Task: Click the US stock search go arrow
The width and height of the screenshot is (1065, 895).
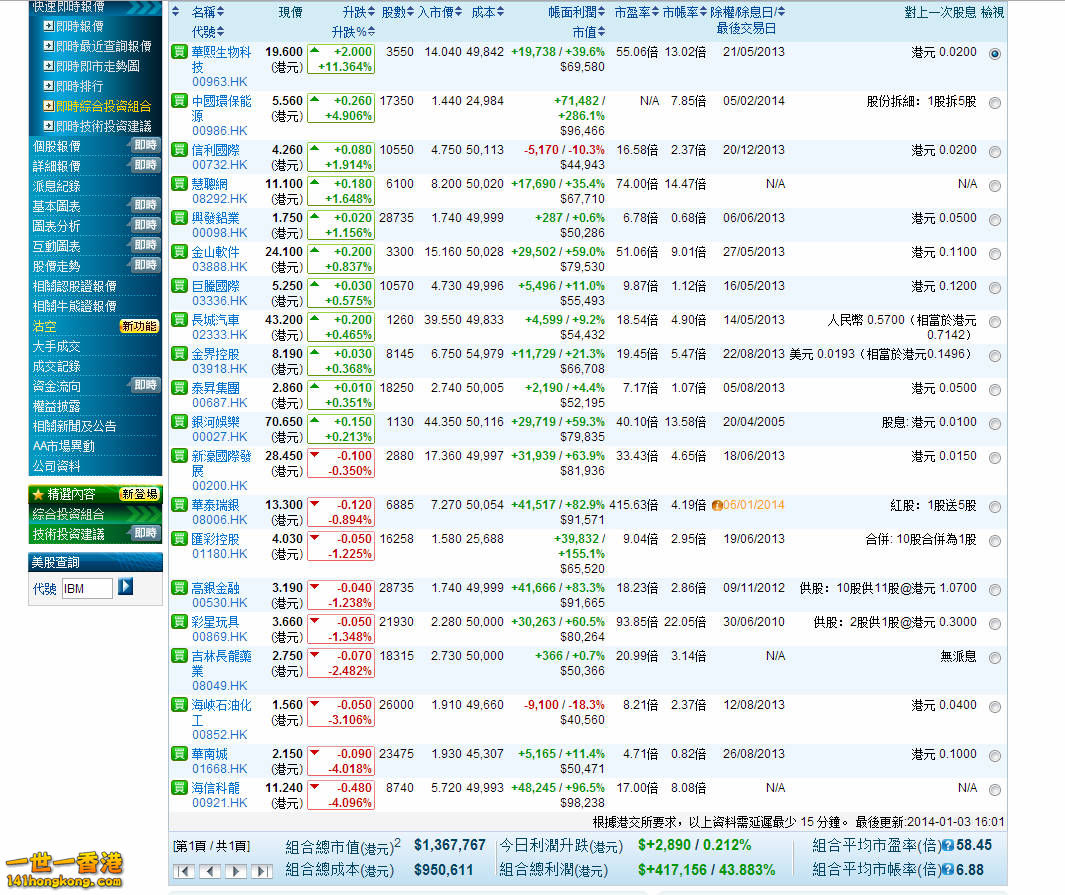Action: [x=126, y=586]
